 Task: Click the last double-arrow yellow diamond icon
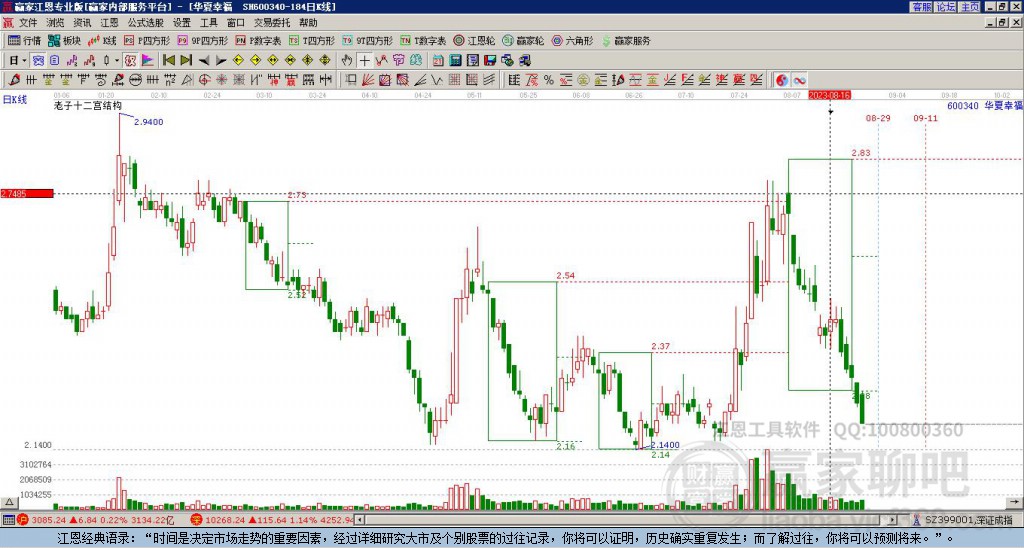point(325,61)
